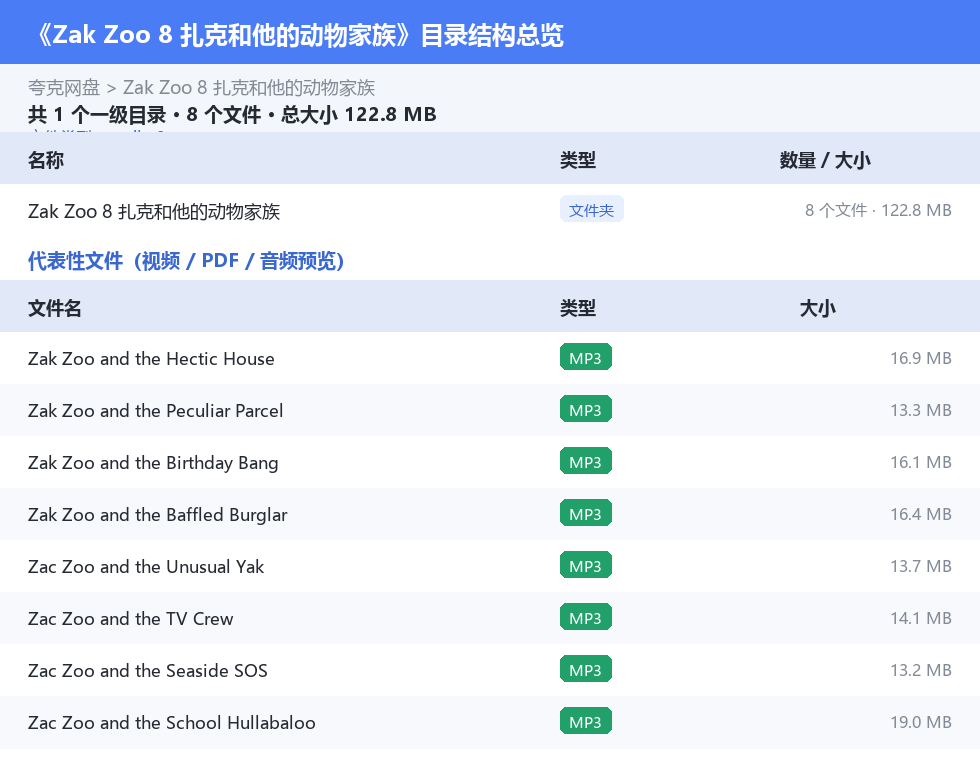Click MP3 badge for Unusual Yak
This screenshot has height=780, width=980.
586,565
